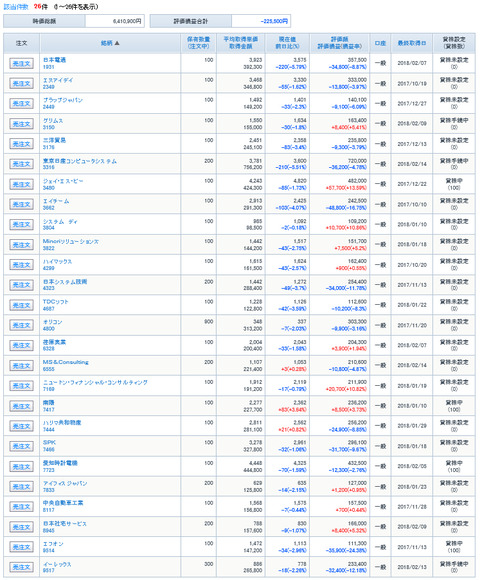Screen dimensions: 480x580
Task: Click 売注文 button for SPK 7466
Action: point(21,446)
